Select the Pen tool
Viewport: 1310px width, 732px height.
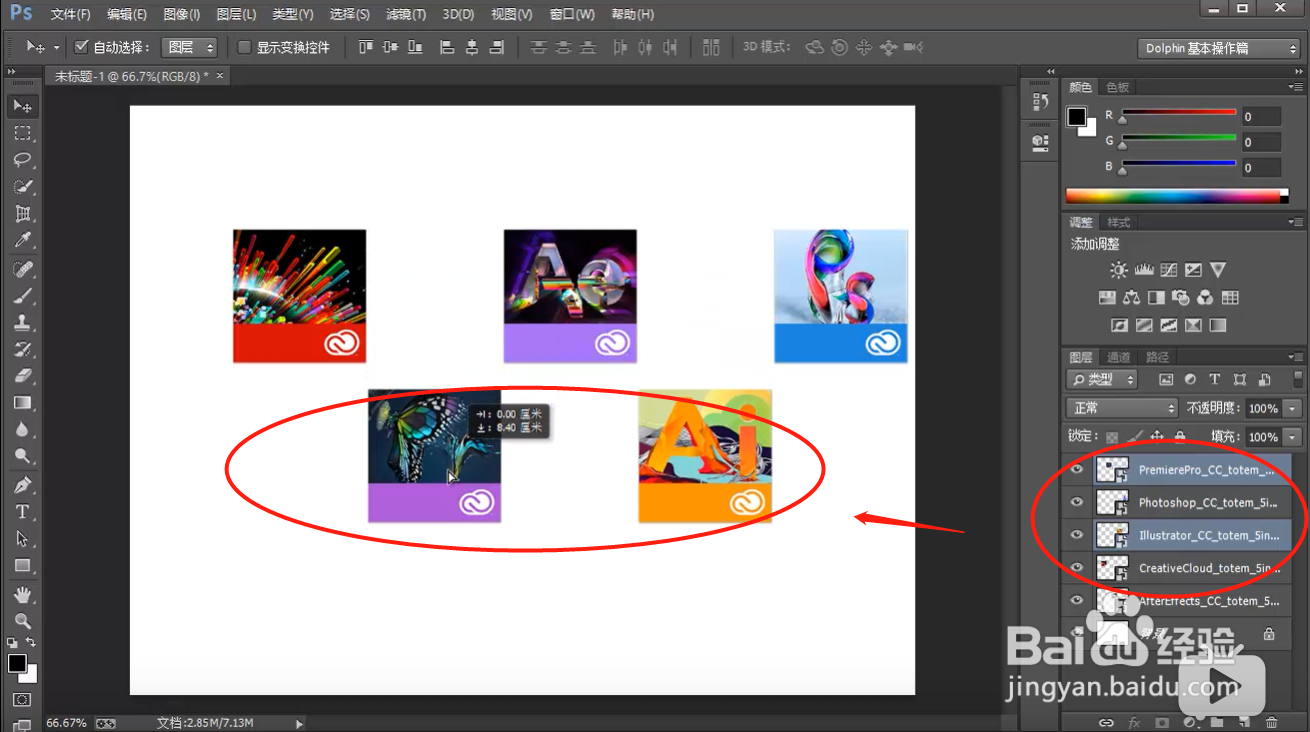click(x=22, y=486)
